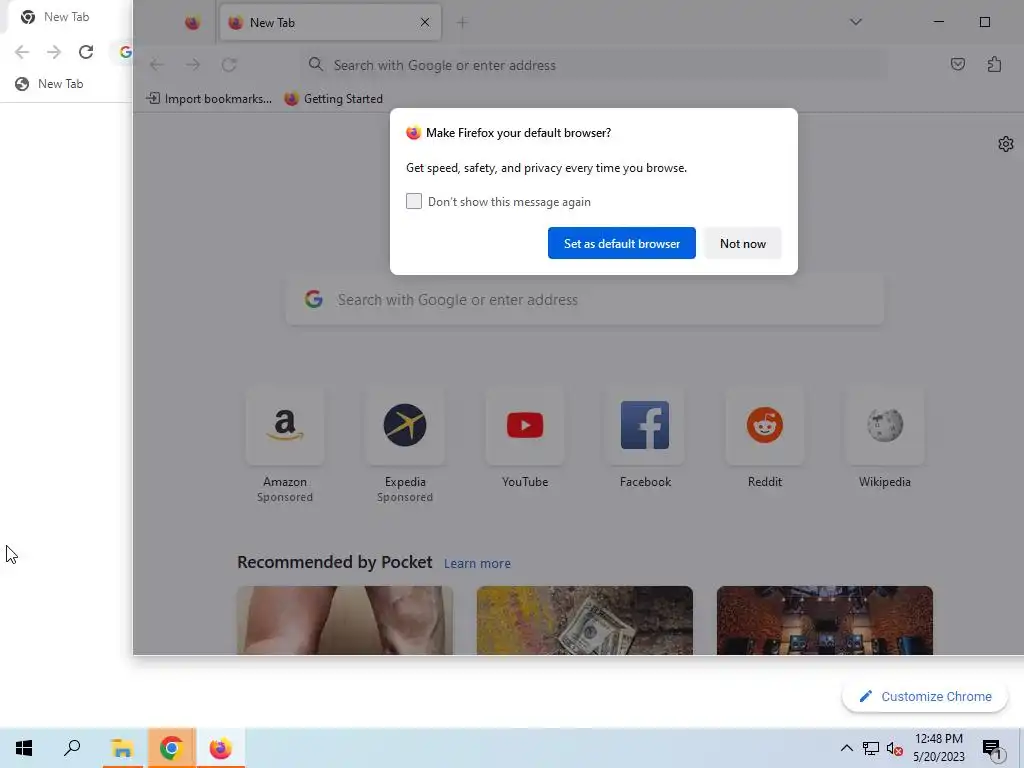Open Learn more link beside Pocket
The image size is (1024, 768).
(477, 563)
